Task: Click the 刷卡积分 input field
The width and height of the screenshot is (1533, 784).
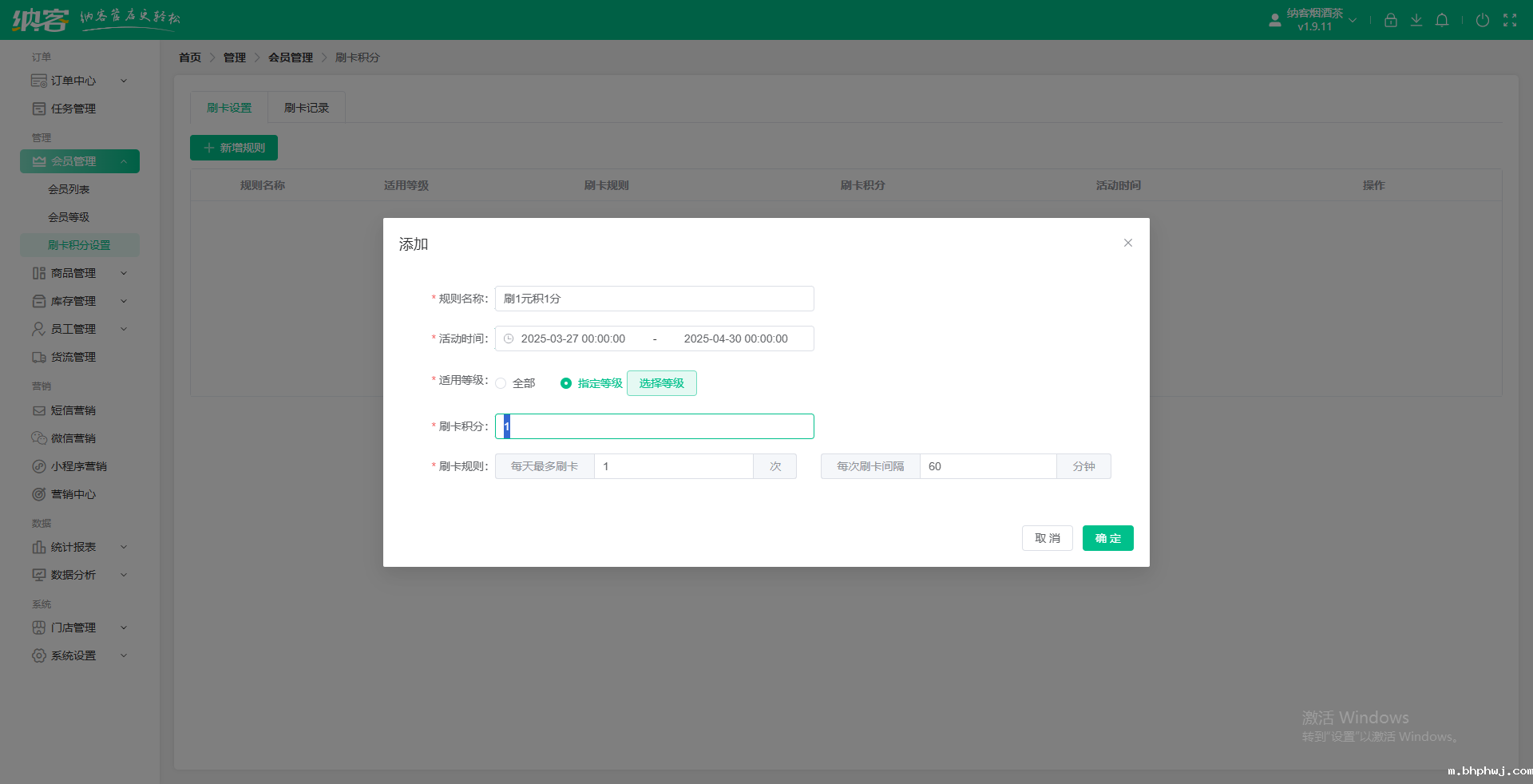Action: 655,426
